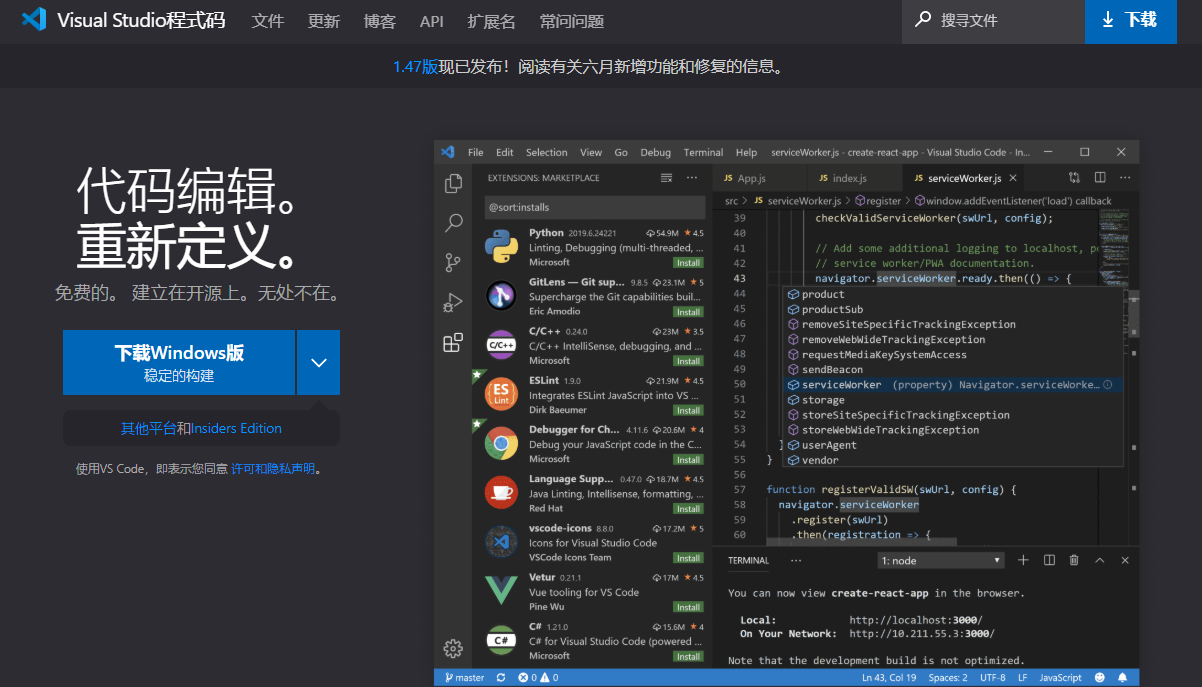Open the terminal '1: node' dropdown
The image size is (1202, 687).
(x=940, y=561)
